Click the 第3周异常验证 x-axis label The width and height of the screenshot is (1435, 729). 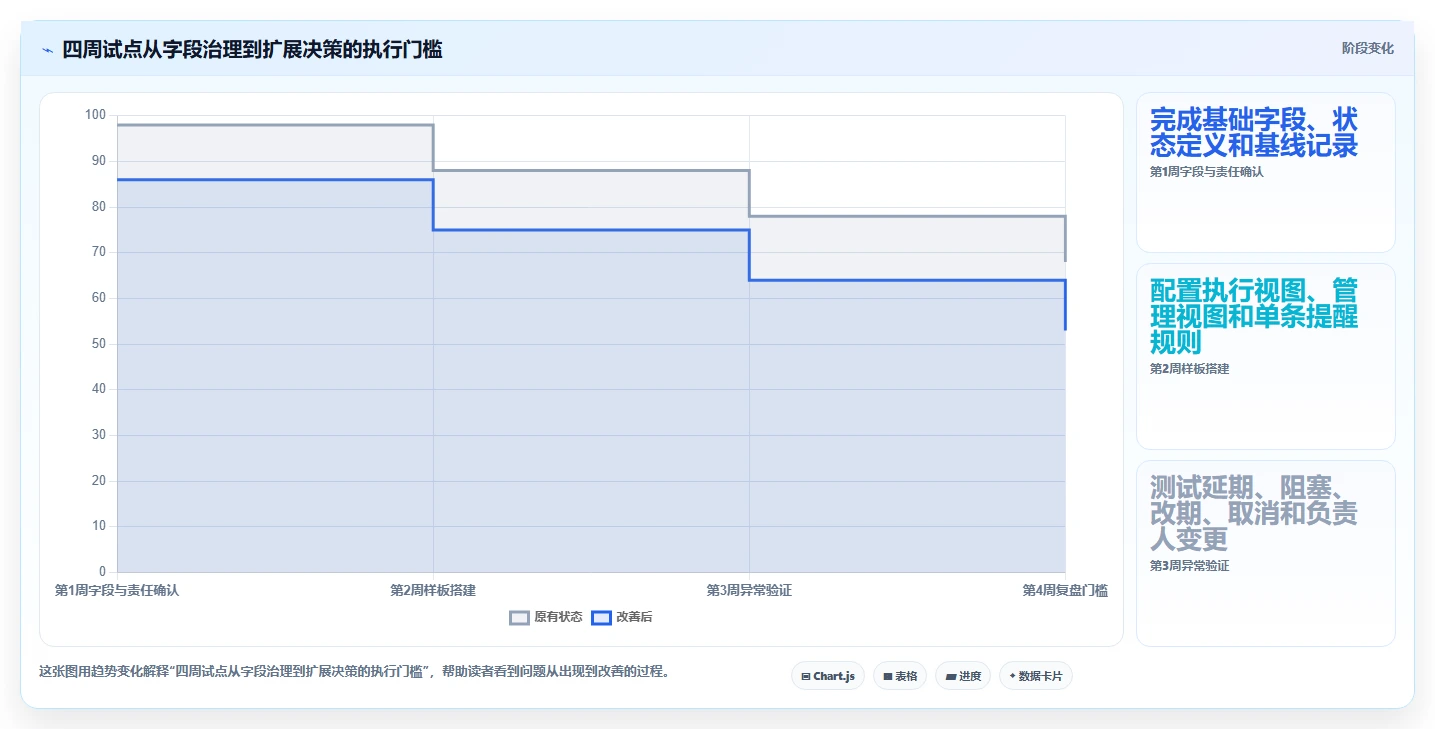click(749, 591)
